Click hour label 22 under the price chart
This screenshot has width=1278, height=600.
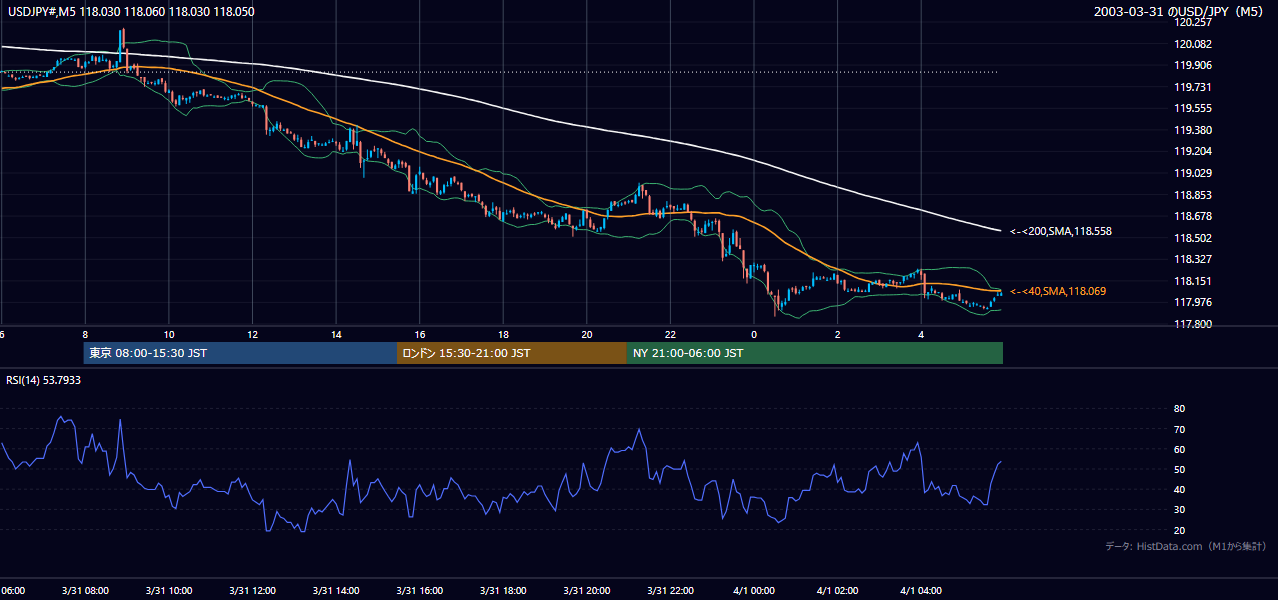(x=670, y=335)
